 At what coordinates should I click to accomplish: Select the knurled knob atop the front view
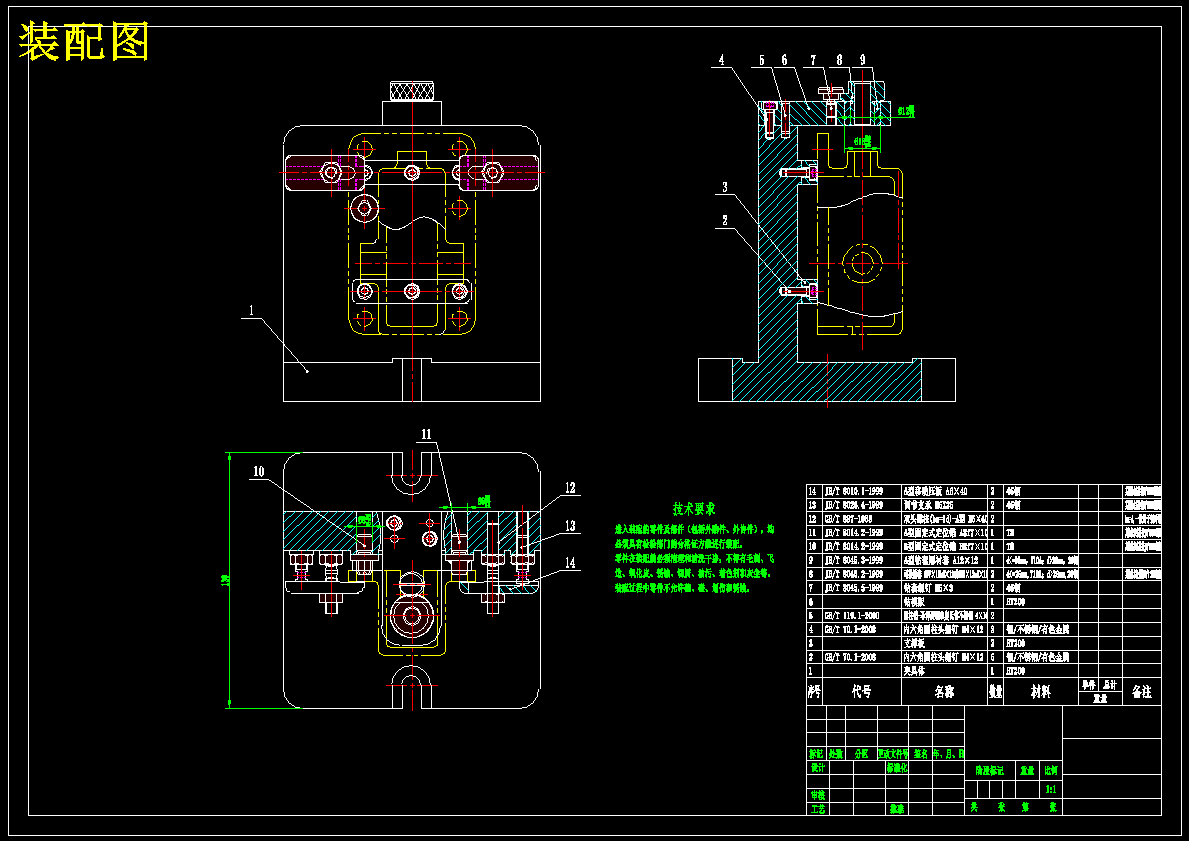click(412, 90)
